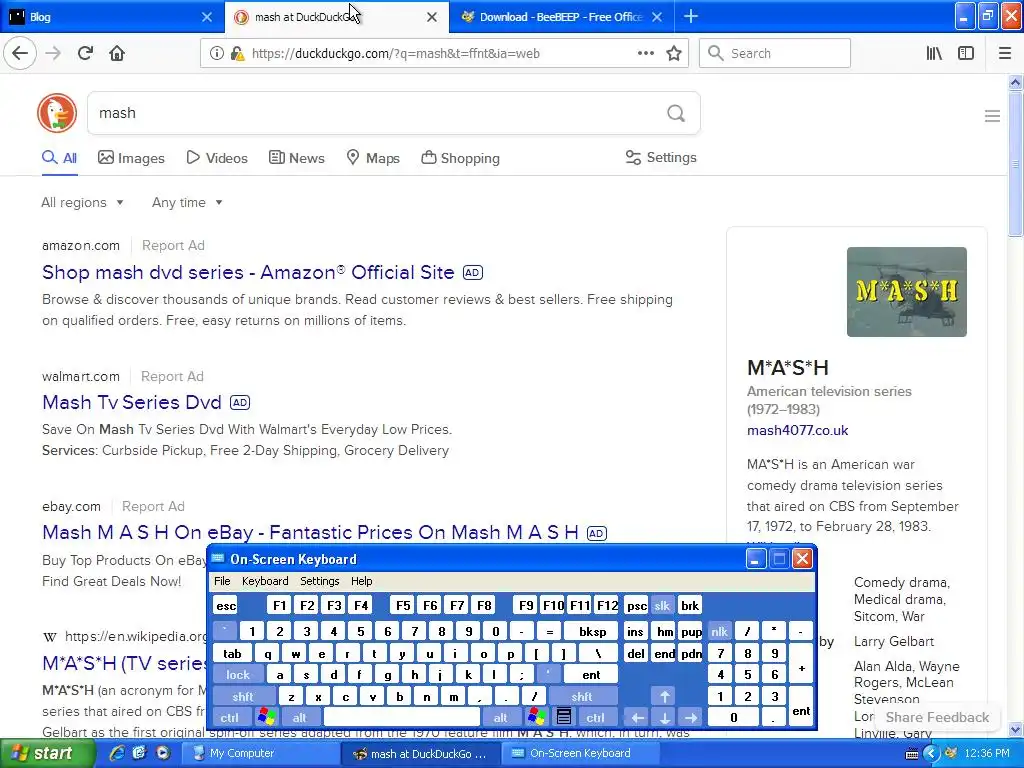Click the bksp key on keyboard
The height and width of the screenshot is (768, 1024).
(x=592, y=632)
